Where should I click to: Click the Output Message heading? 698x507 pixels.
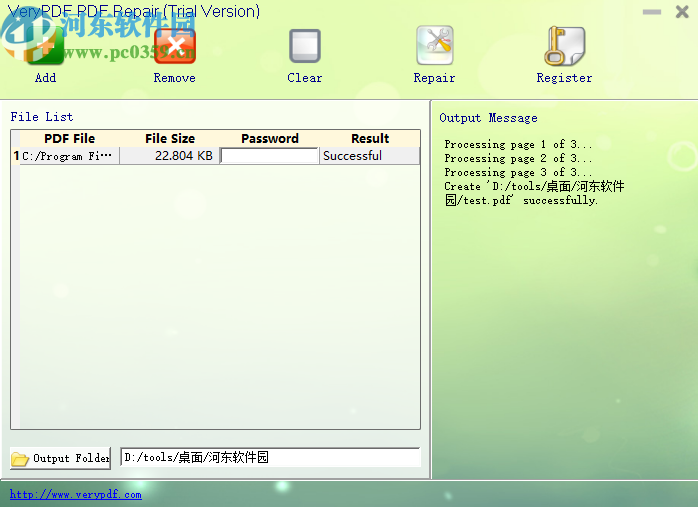(x=488, y=118)
